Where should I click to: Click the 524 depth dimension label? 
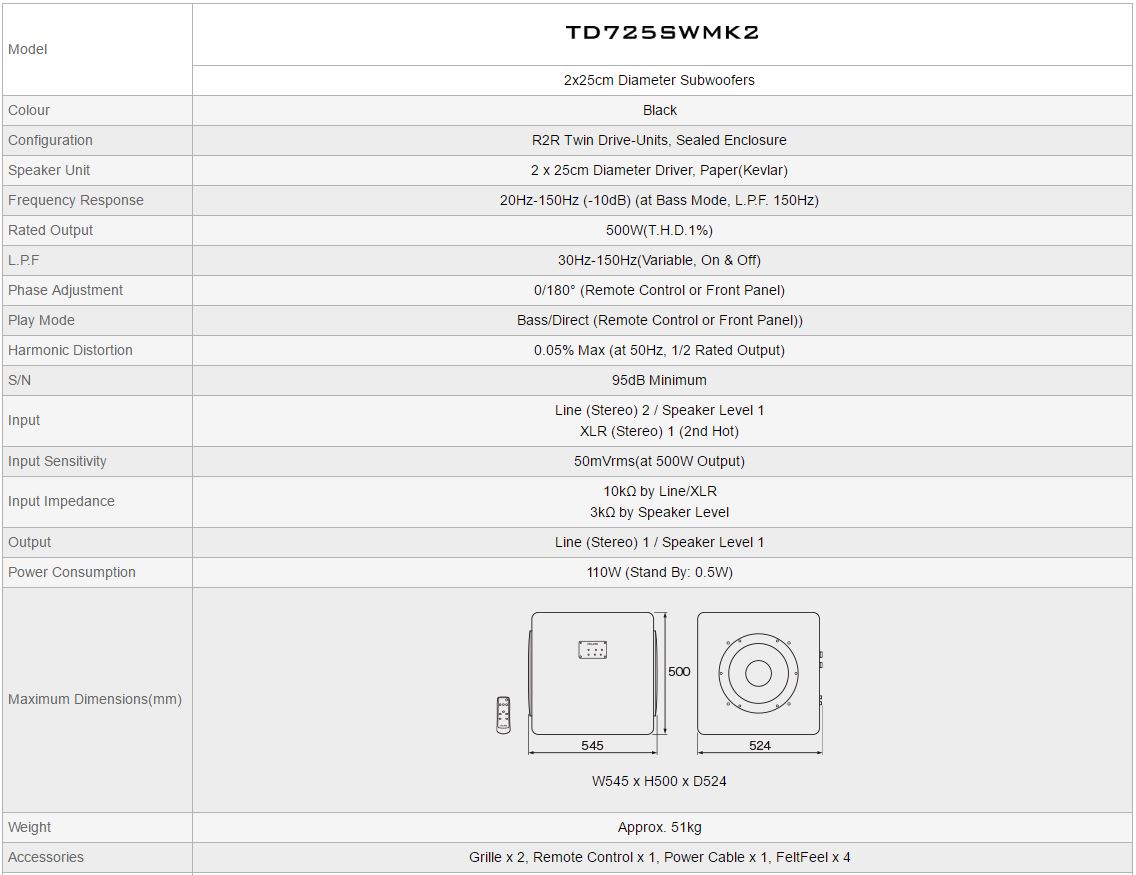760,745
